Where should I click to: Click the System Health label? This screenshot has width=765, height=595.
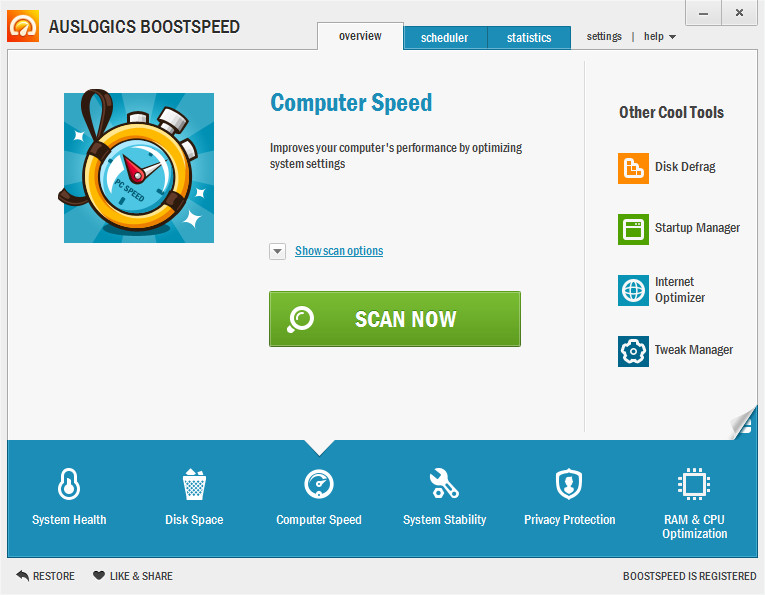point(69,520)
